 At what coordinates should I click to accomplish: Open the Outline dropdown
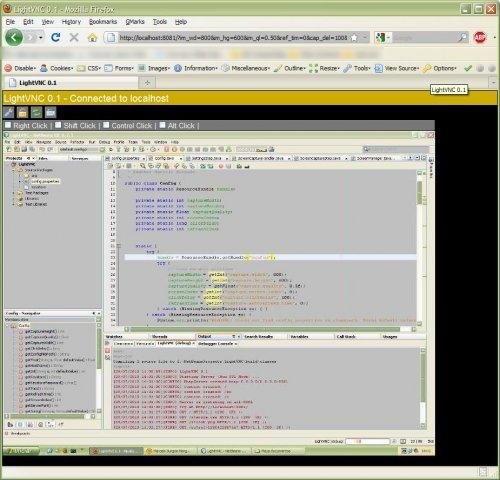click(x=290, y=68)
